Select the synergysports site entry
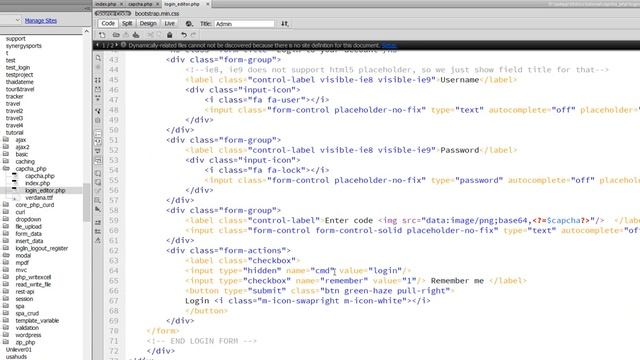 coord(24,46)
